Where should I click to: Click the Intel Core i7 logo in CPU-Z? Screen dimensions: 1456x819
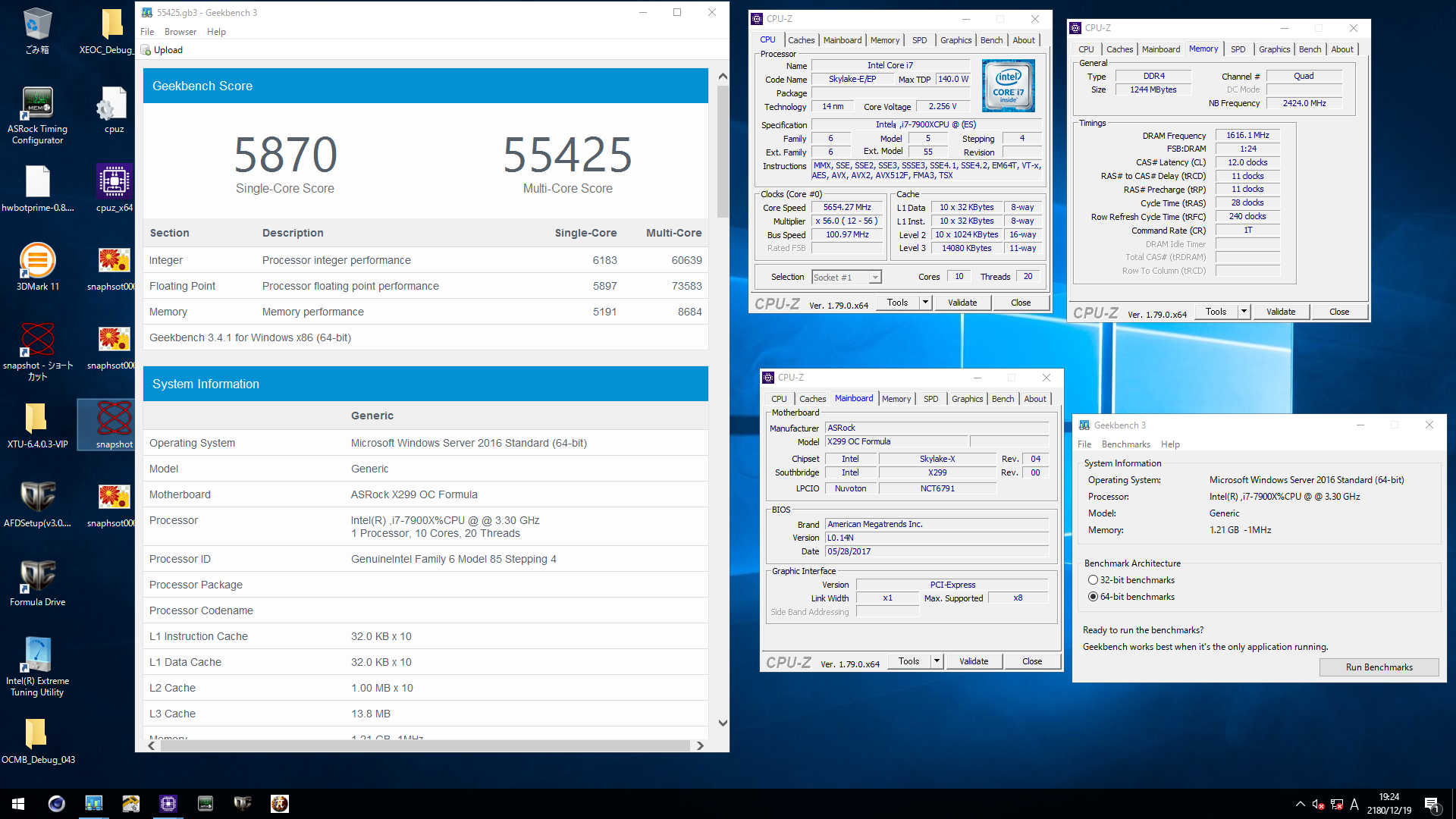coord(1008,86)
